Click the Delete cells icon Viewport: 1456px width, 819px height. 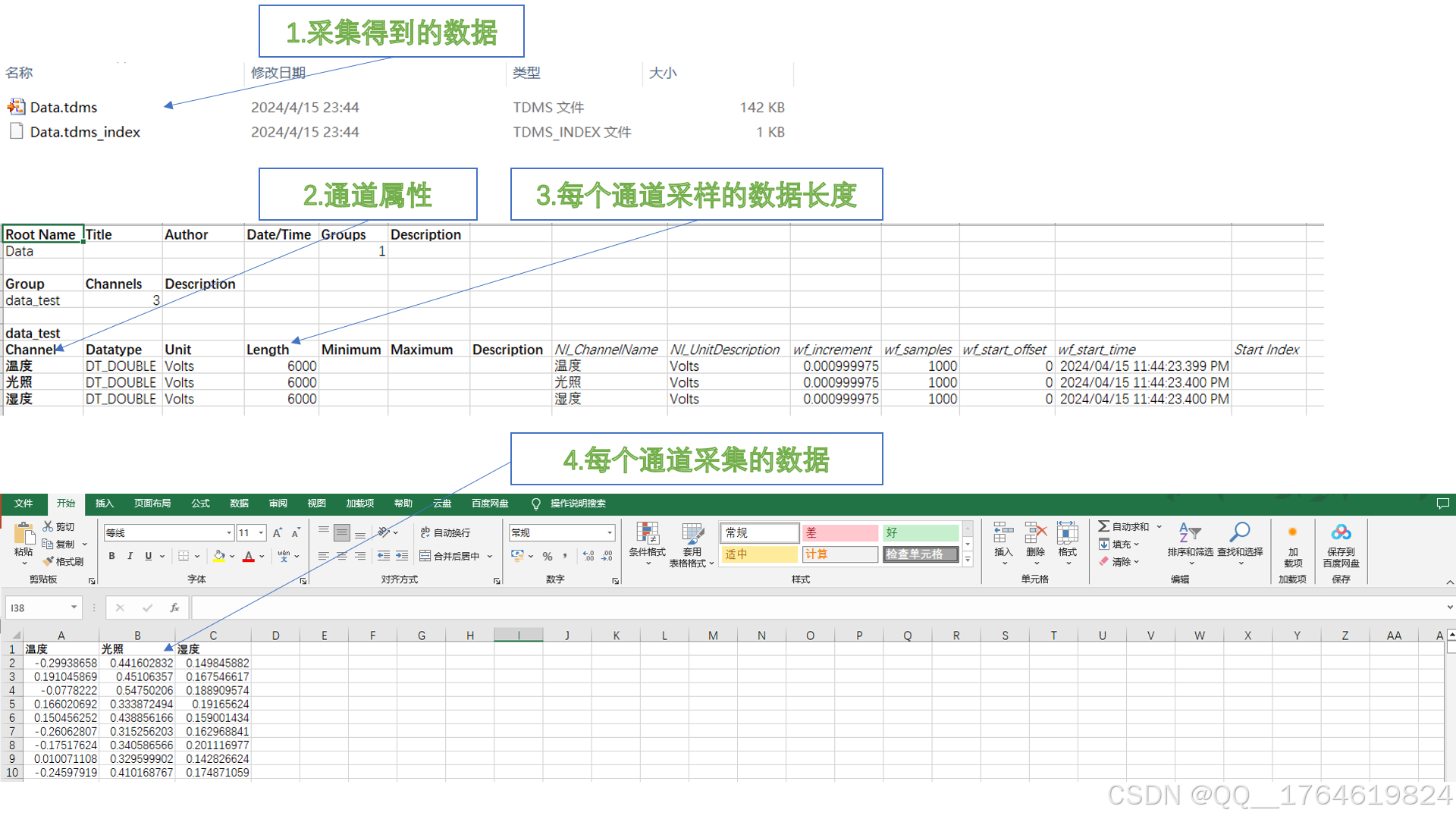pos(1035,533)
